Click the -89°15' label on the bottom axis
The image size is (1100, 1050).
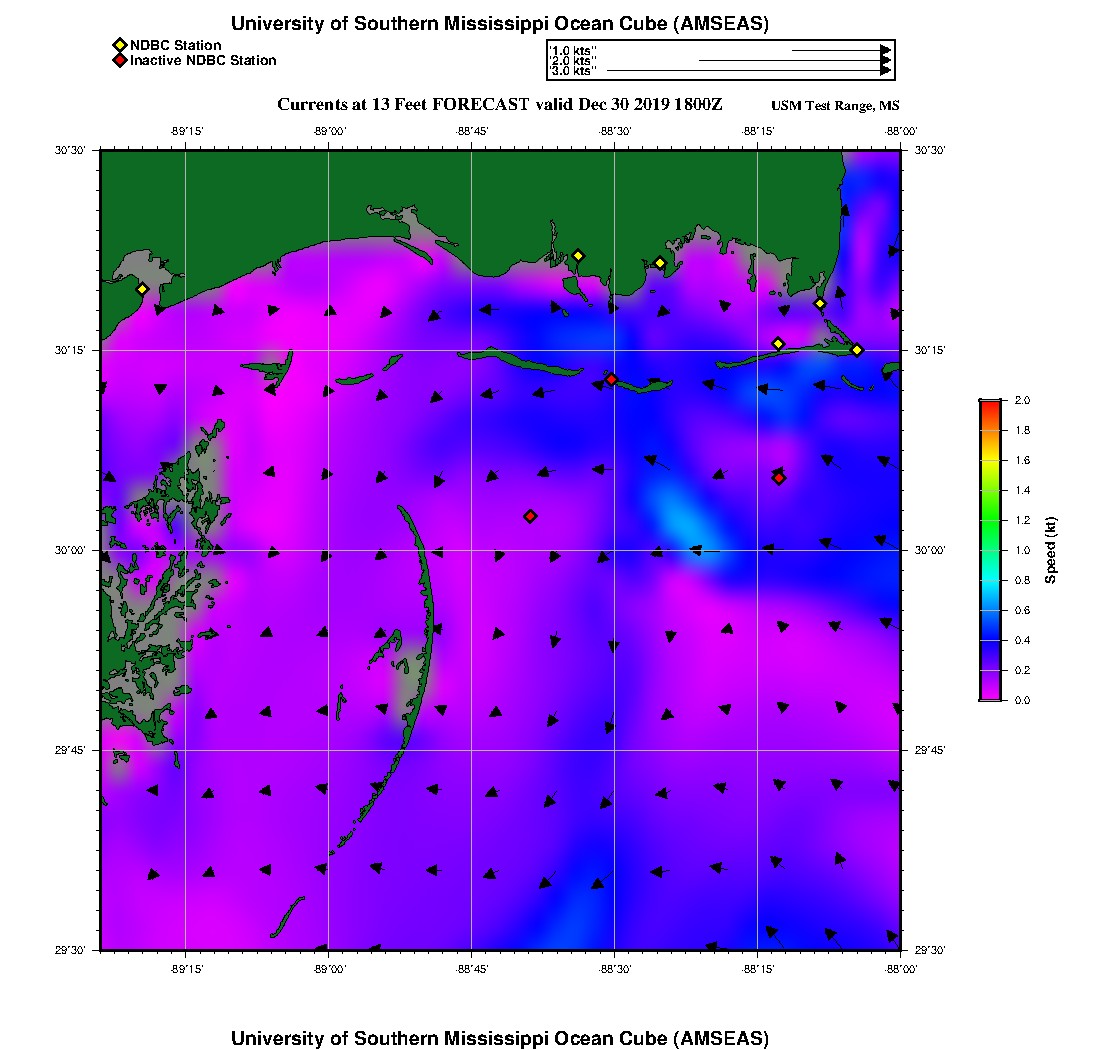pyautogui.click(x=186, y=969)
